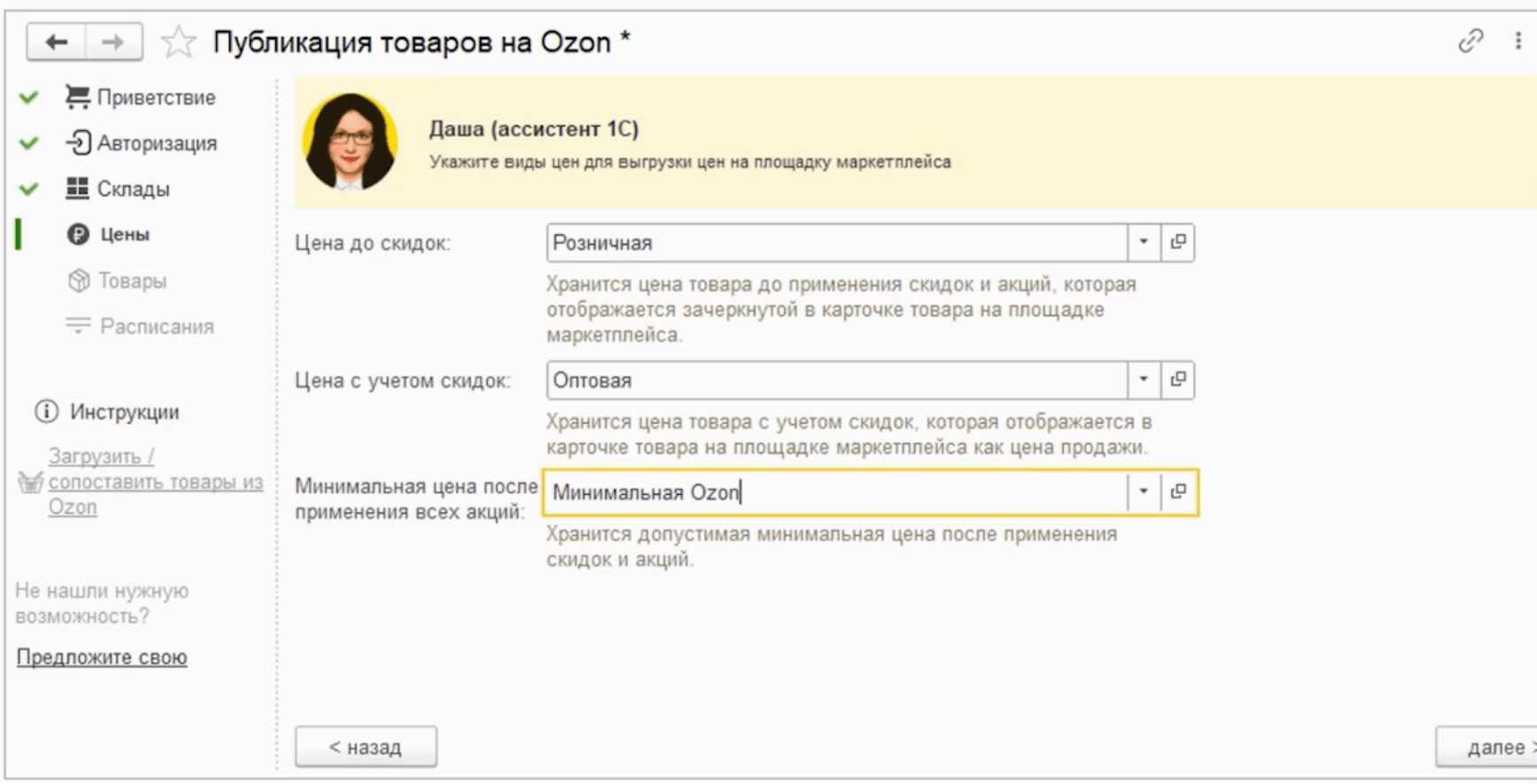Click the Не нашли нужную возможность? text

pyautogui.click(x=102, y=603)
